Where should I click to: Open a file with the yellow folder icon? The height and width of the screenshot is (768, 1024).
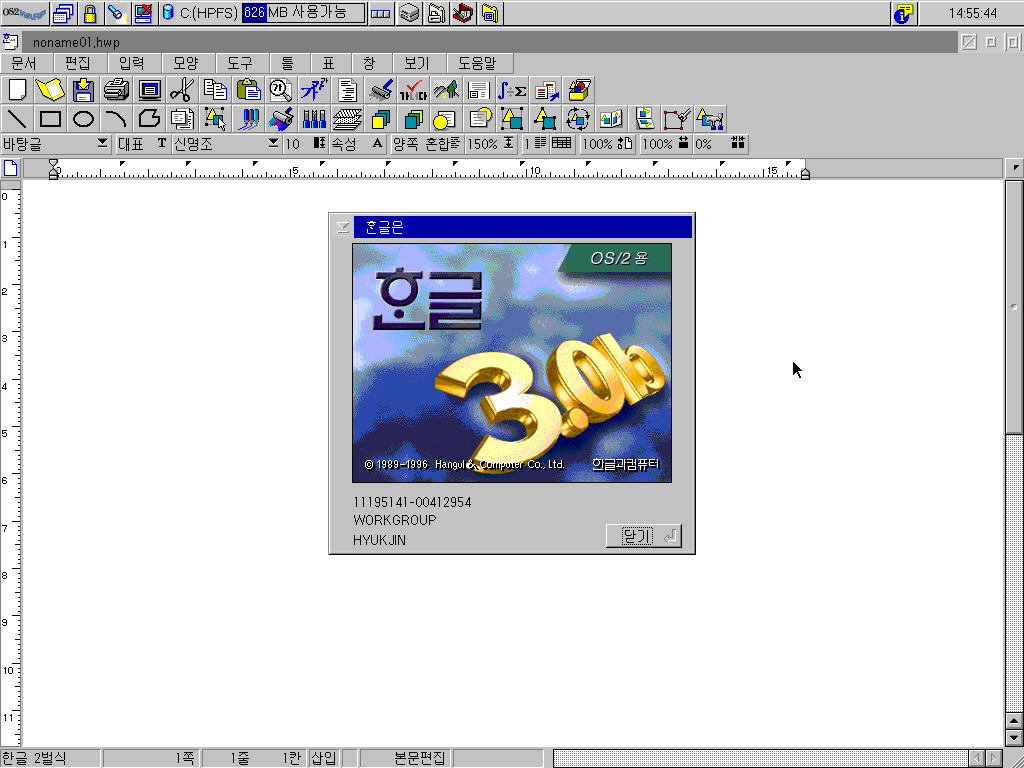click(x=50, y=89)
